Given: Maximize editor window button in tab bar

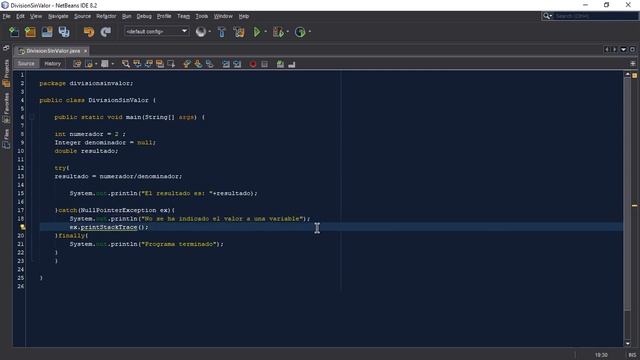Looking at the screenshot, I should 632,49.
